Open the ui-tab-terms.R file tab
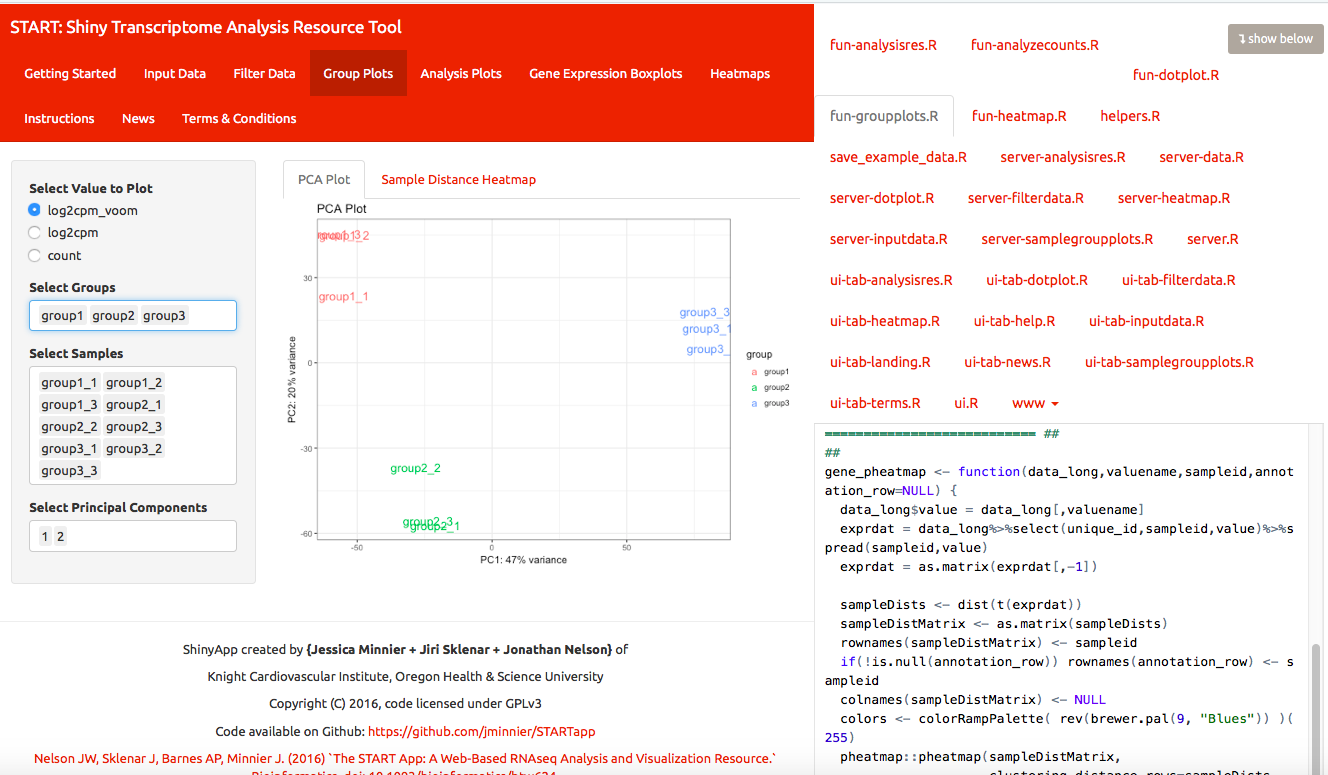This screenshot has height=775, width=1328. pyautogui.click(x=875, y=403)
